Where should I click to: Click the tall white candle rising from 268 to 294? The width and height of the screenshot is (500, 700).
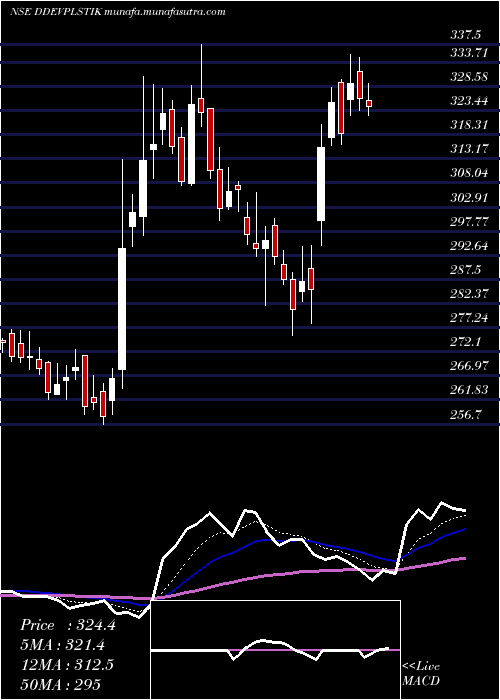122,308
